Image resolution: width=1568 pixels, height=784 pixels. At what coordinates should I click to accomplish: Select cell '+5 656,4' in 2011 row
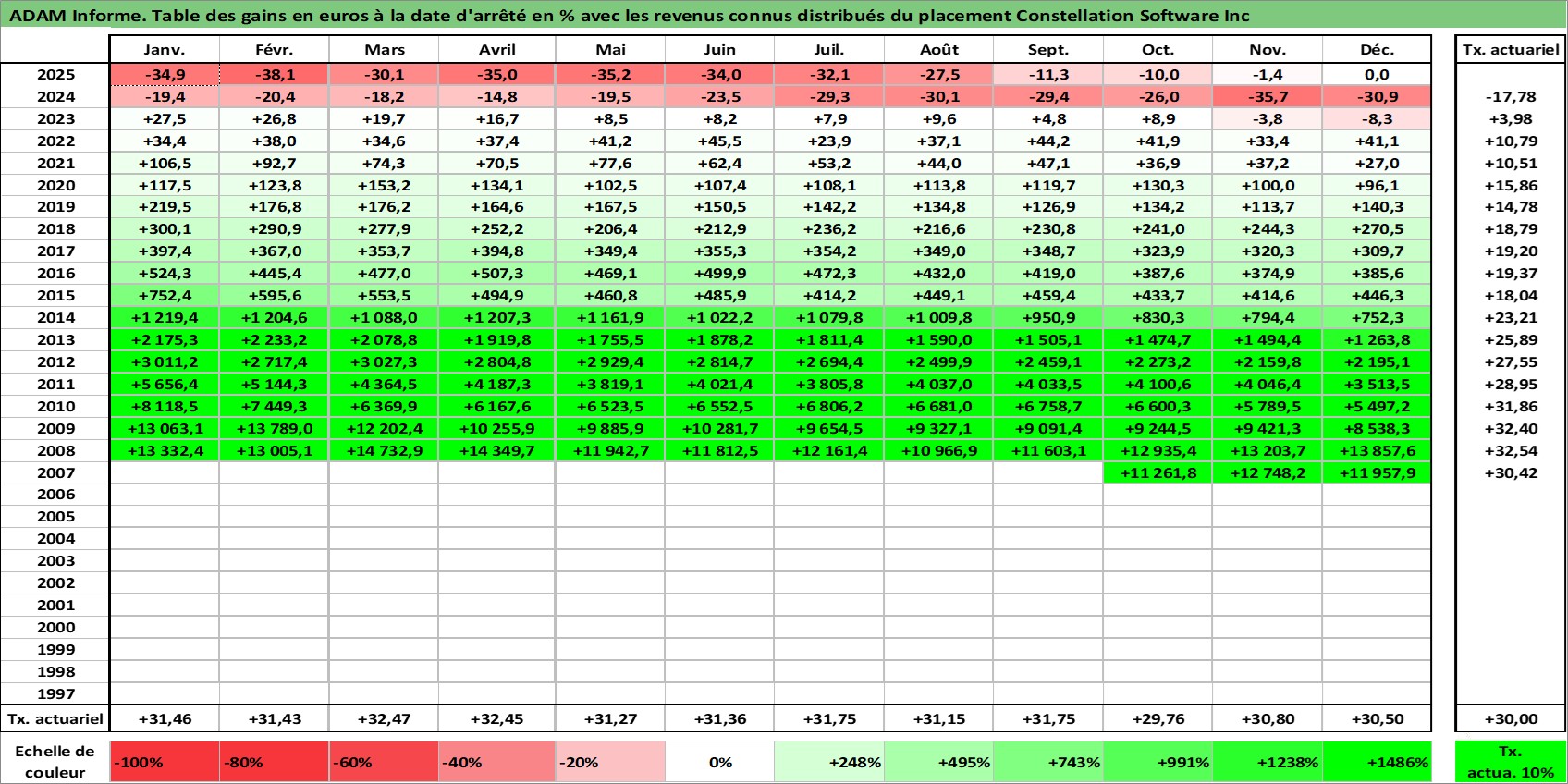tap(165, 385)
